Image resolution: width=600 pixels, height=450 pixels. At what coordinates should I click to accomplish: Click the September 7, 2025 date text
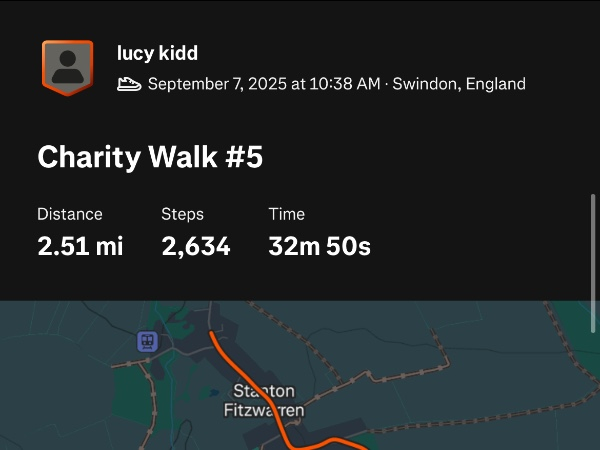(264, 84)
